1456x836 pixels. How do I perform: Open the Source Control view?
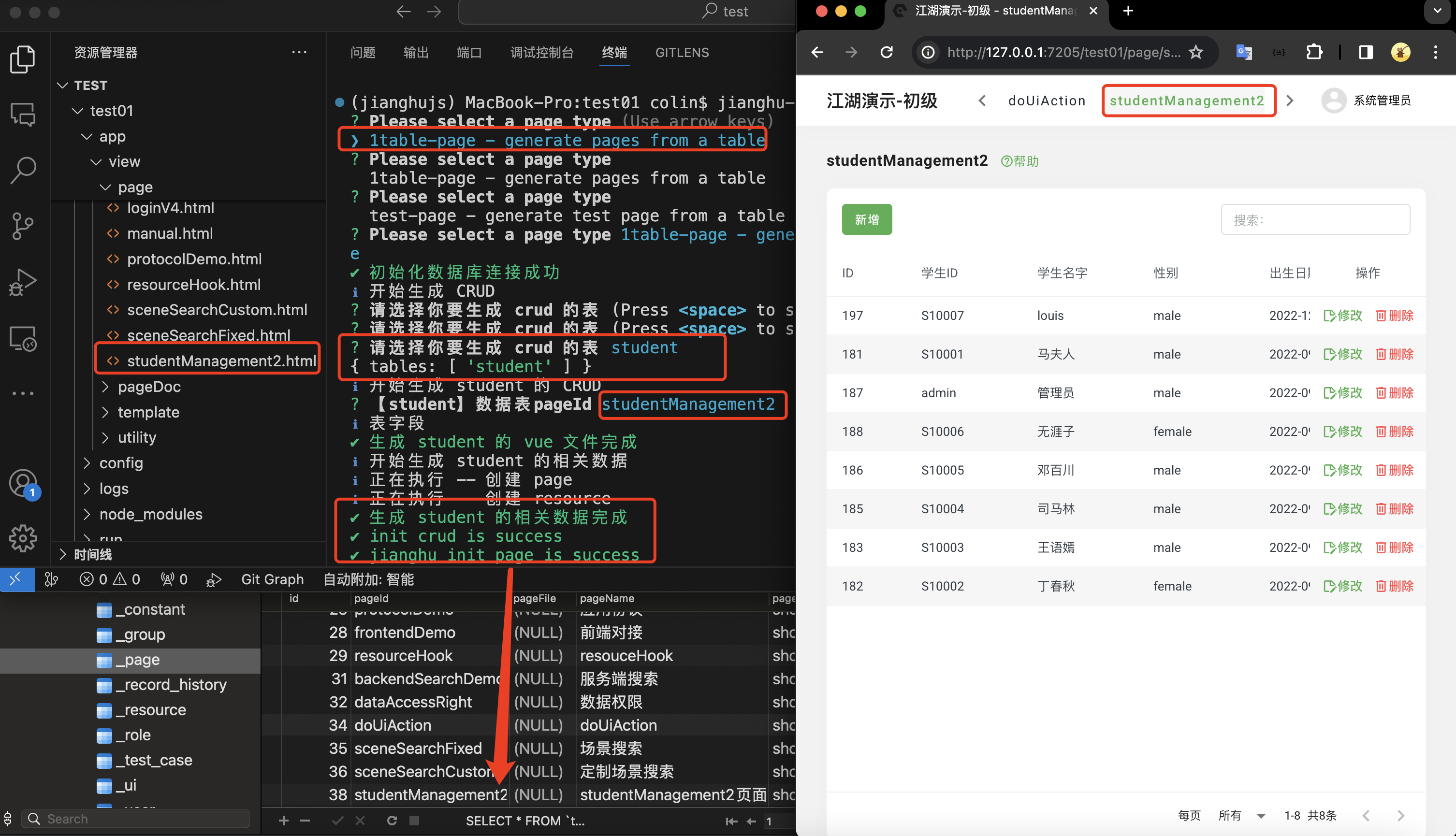tap(23, 226)
